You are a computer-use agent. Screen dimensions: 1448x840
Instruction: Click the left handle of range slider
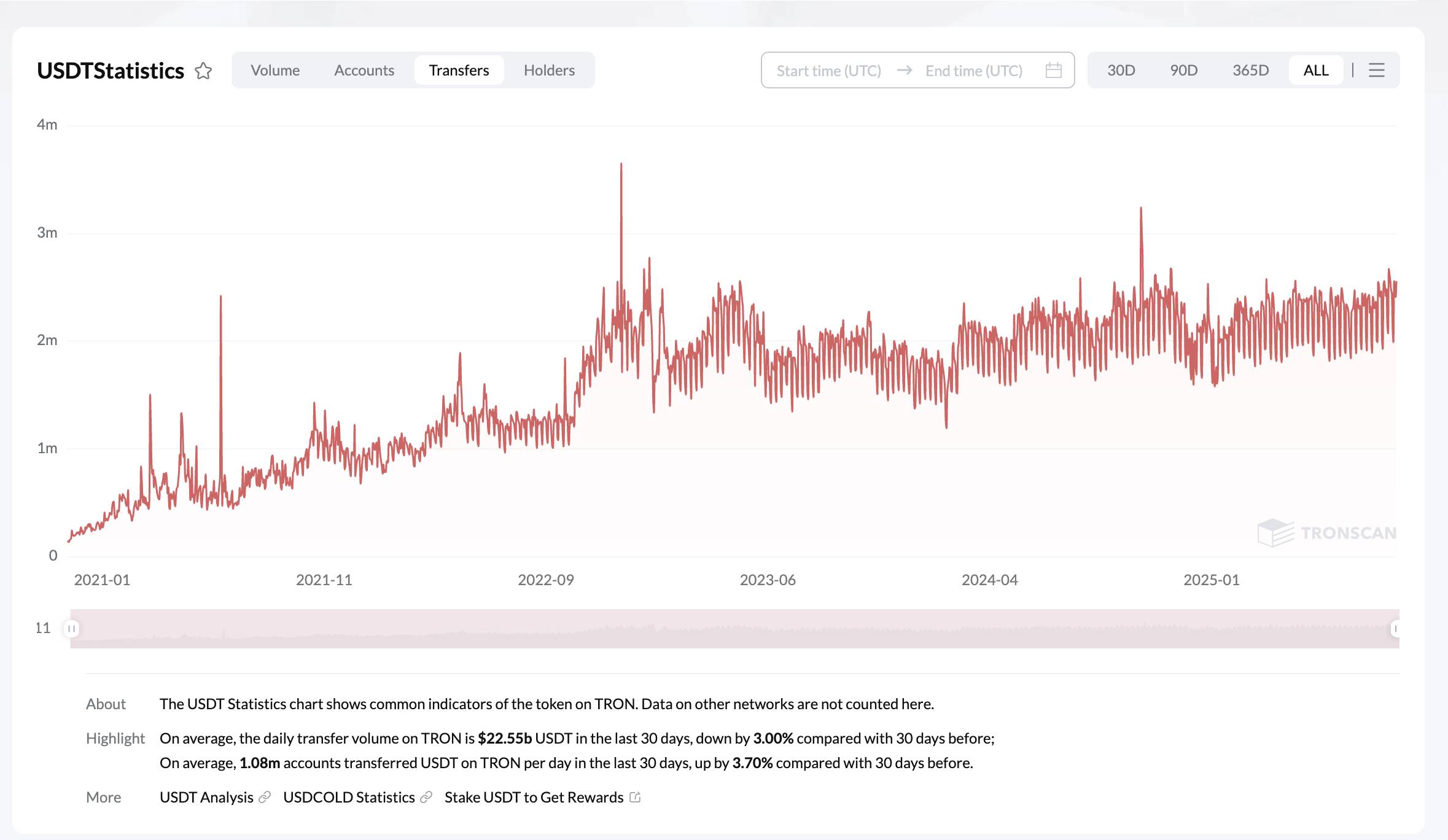72,628
